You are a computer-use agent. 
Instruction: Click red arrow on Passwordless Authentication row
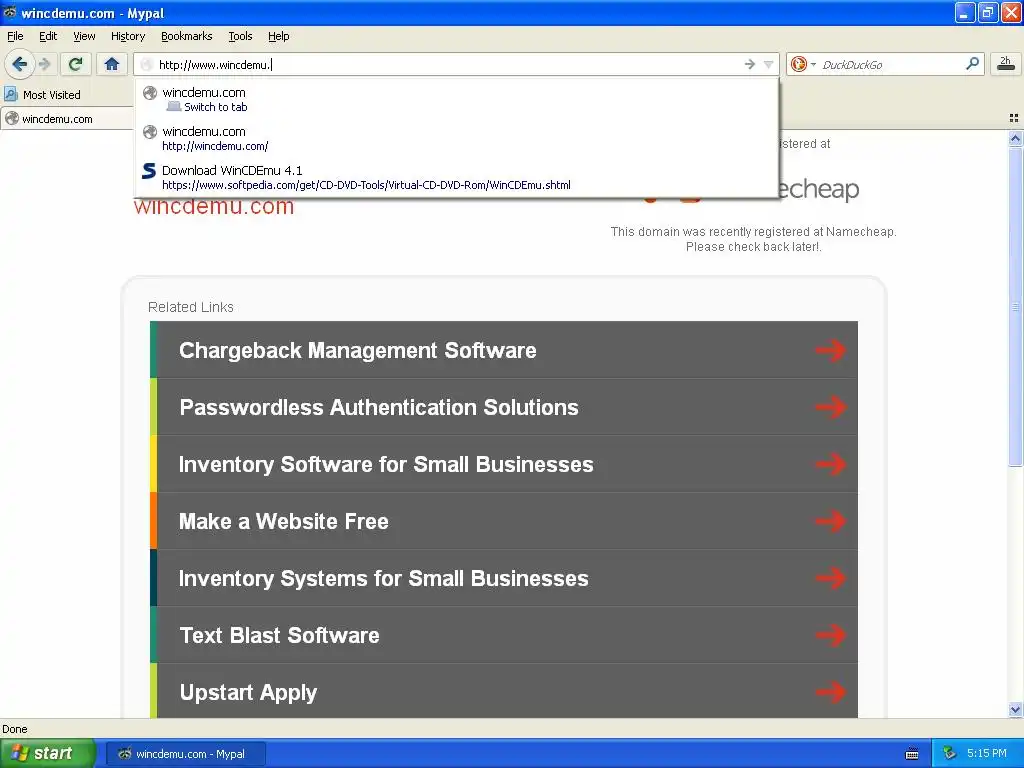[830, 407]
